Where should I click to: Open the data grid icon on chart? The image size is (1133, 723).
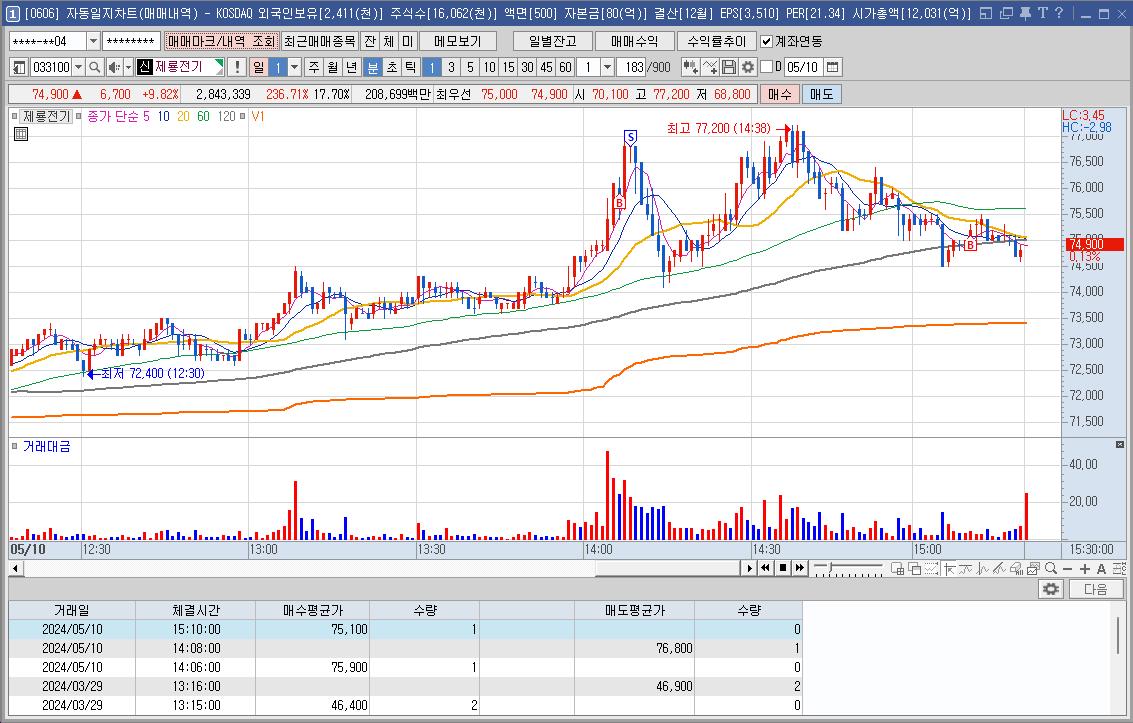(21, 134)
